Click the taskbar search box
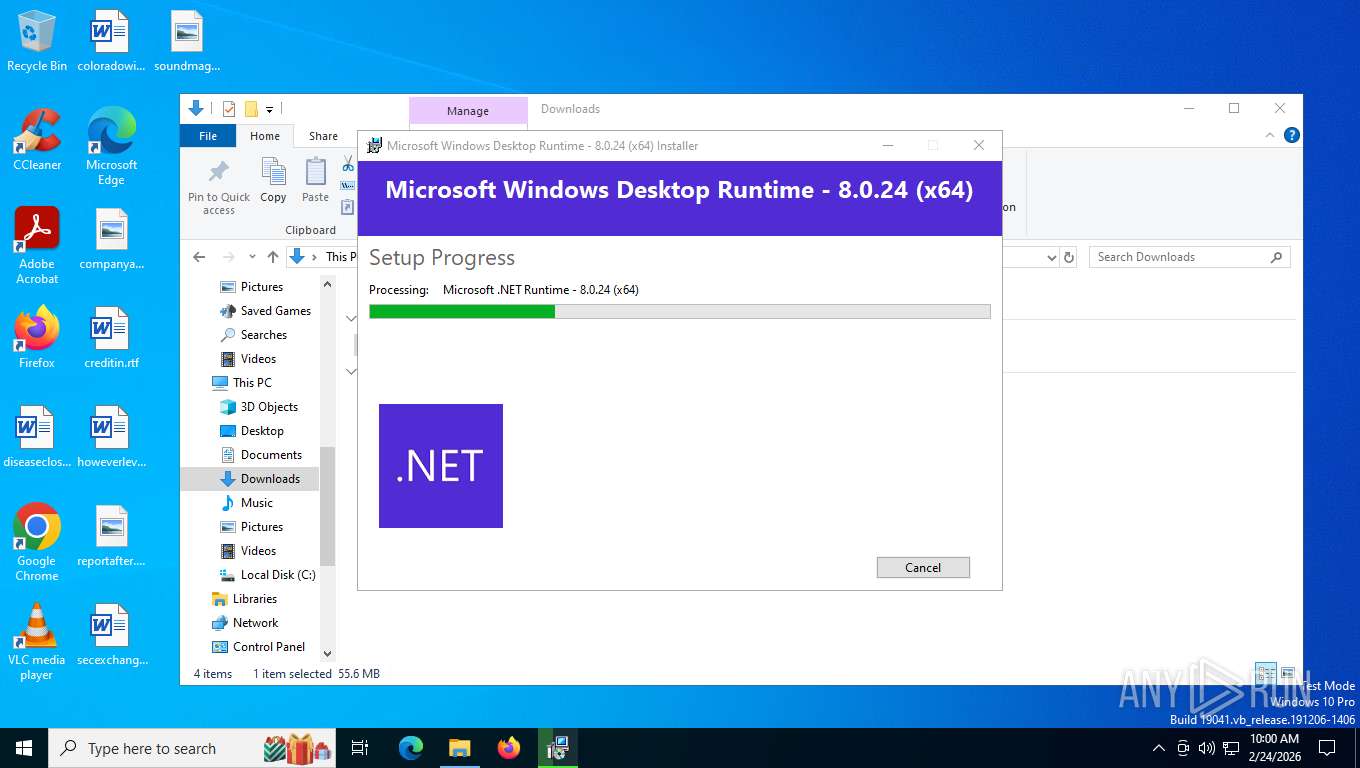 [194, 748]
